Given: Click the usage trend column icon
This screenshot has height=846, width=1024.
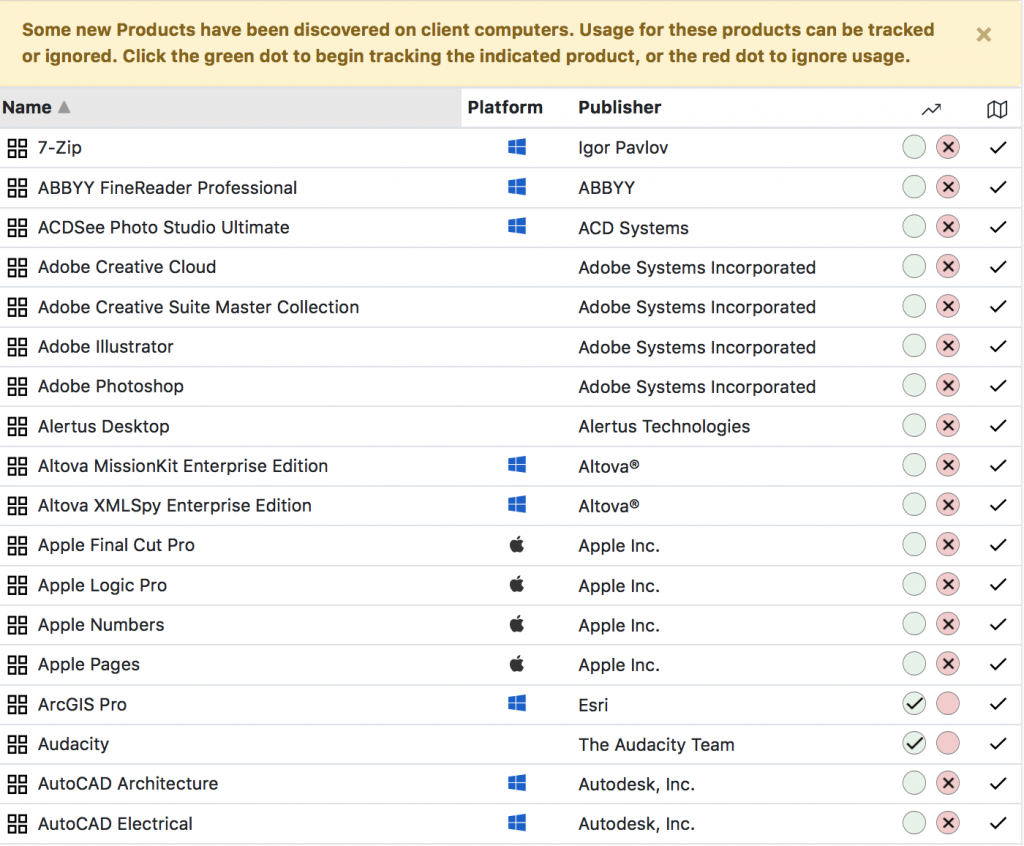Looking at the screenshot, I should pyautogui.click(x=931, y=109).
